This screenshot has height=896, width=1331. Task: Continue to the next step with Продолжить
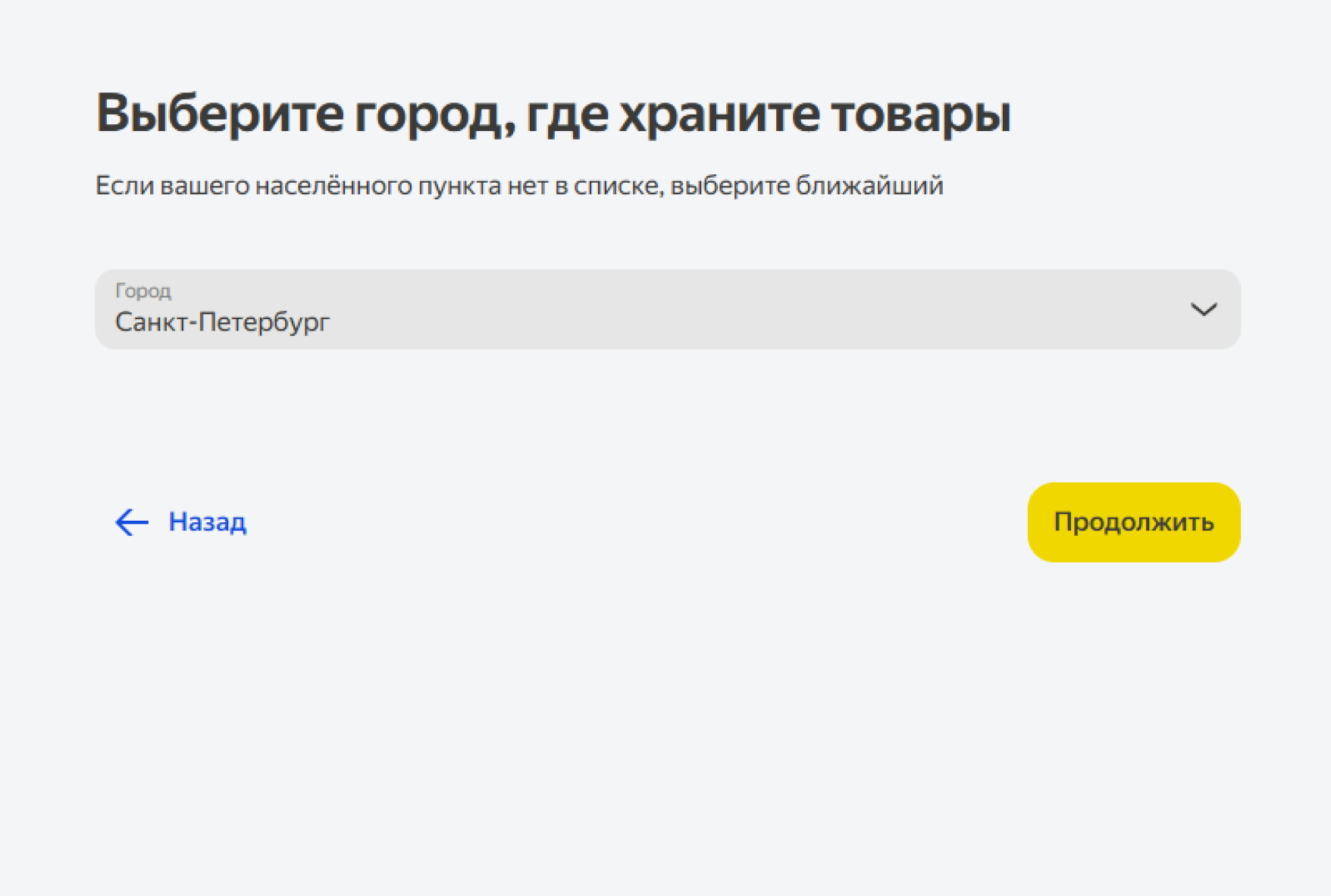[1133, 522]
